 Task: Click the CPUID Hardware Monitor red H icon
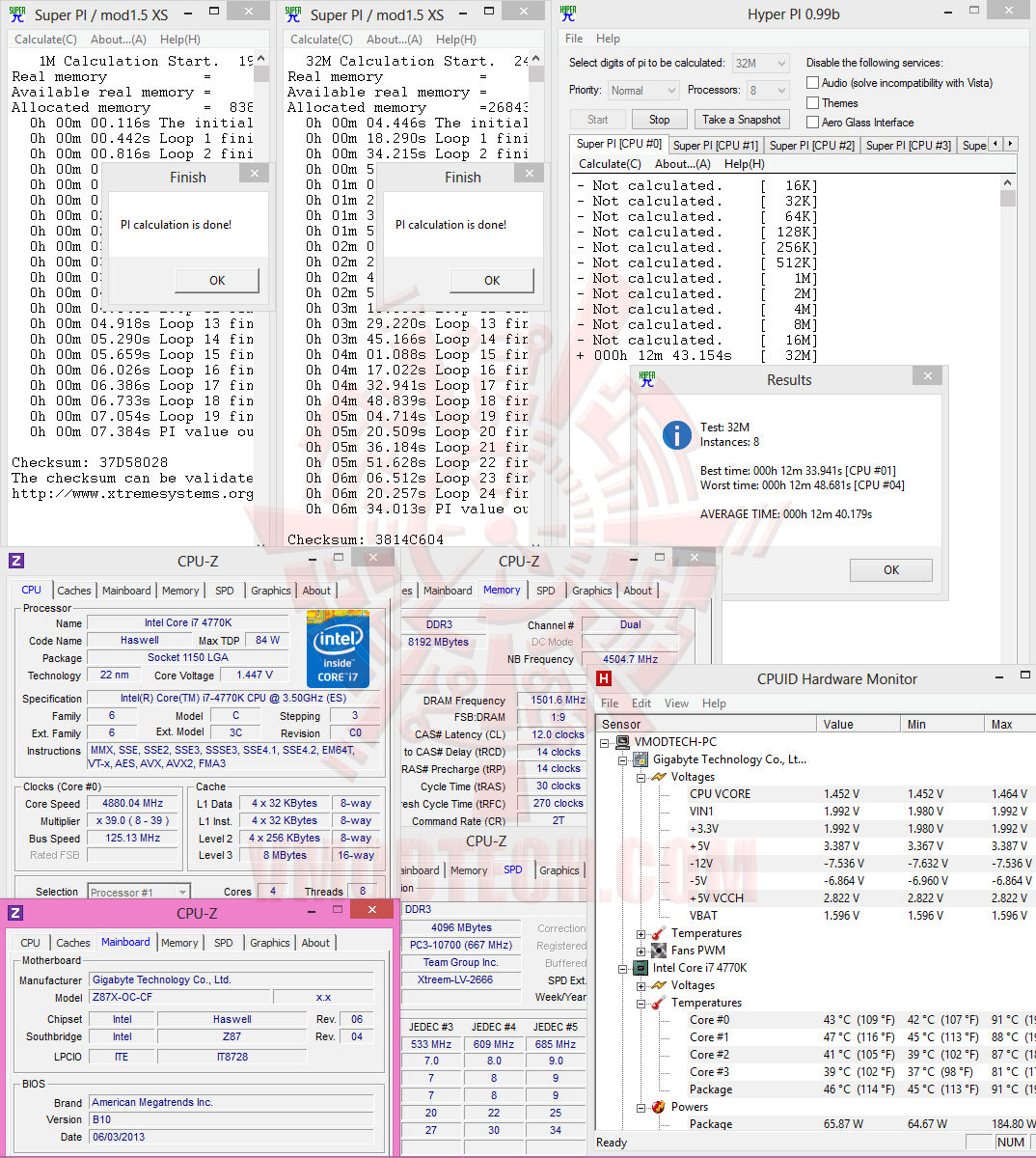[x=604, y=678]
